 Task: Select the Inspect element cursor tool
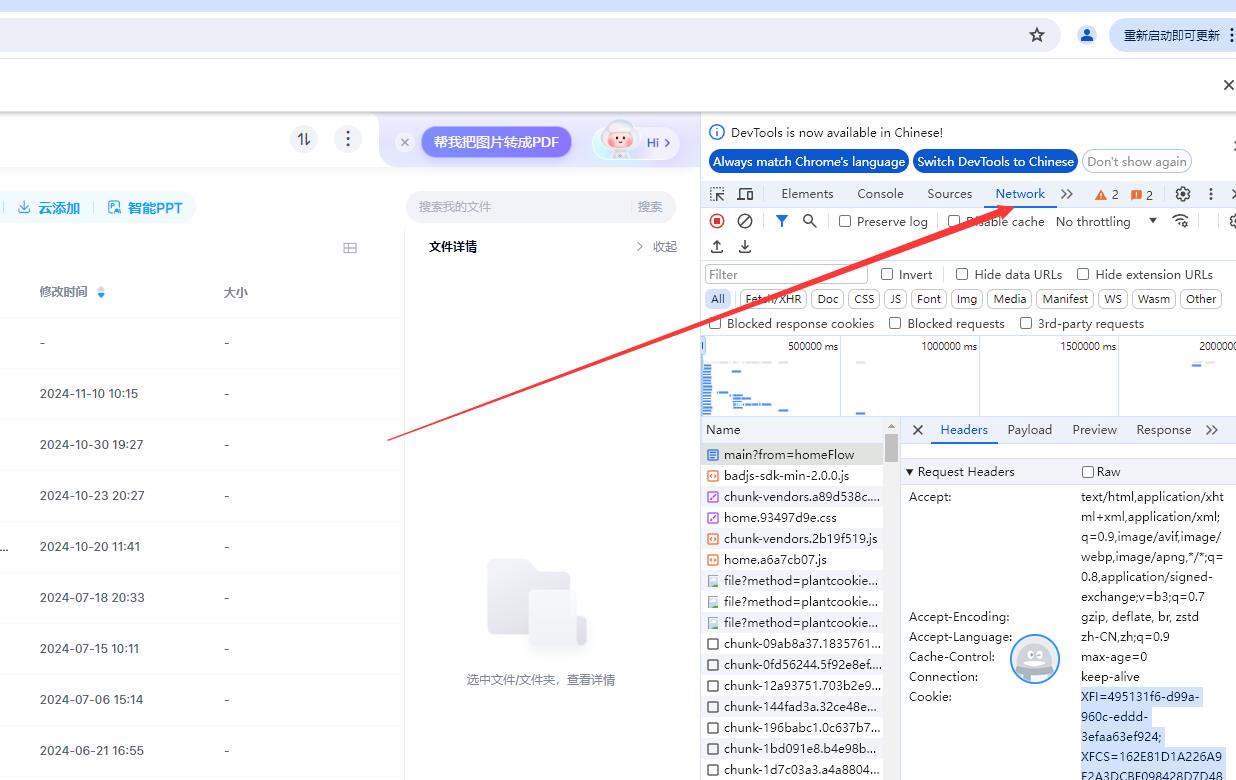coord(716,193)
